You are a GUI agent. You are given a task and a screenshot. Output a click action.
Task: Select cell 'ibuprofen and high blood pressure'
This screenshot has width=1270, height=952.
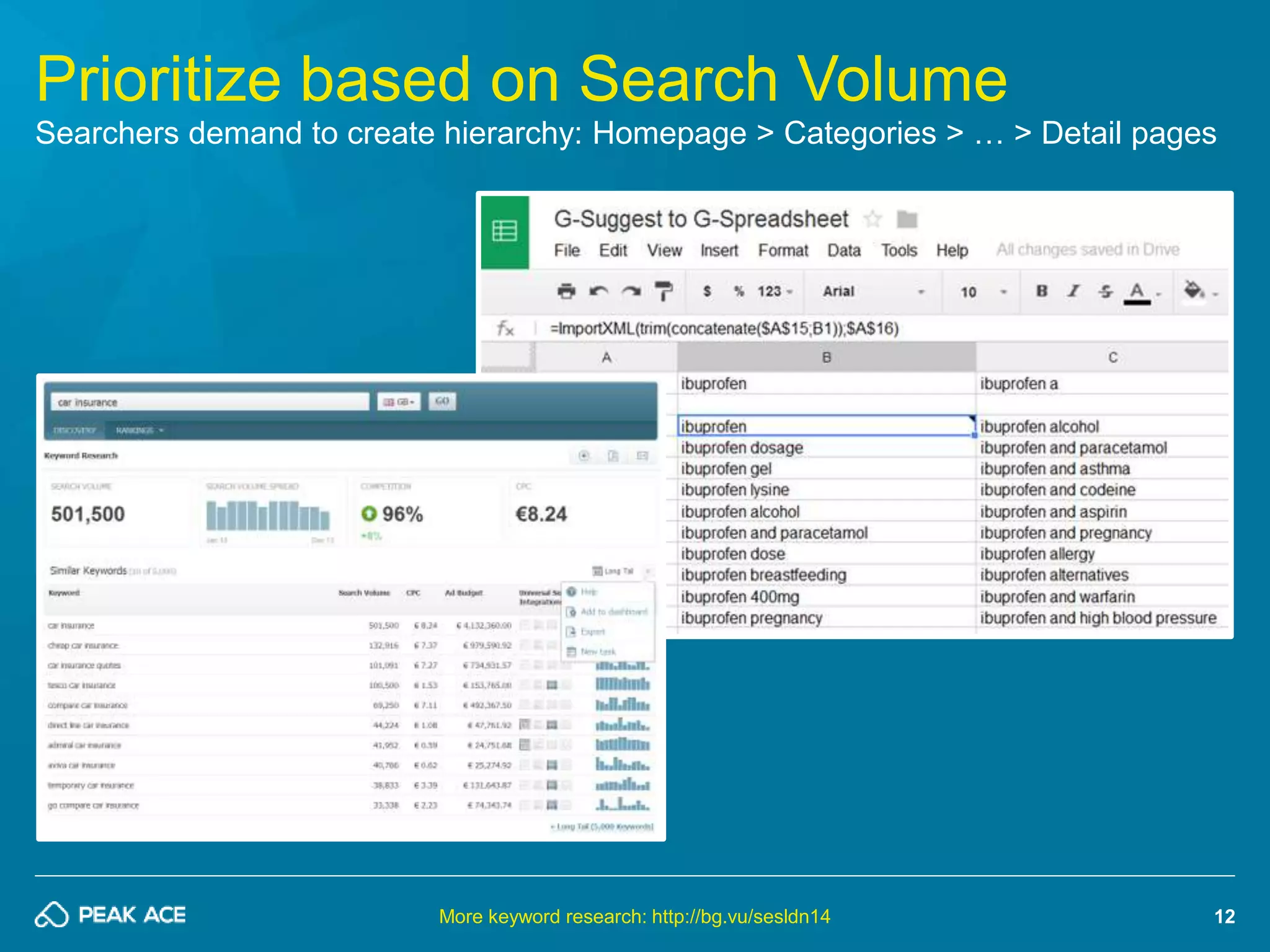[1103, 618]
